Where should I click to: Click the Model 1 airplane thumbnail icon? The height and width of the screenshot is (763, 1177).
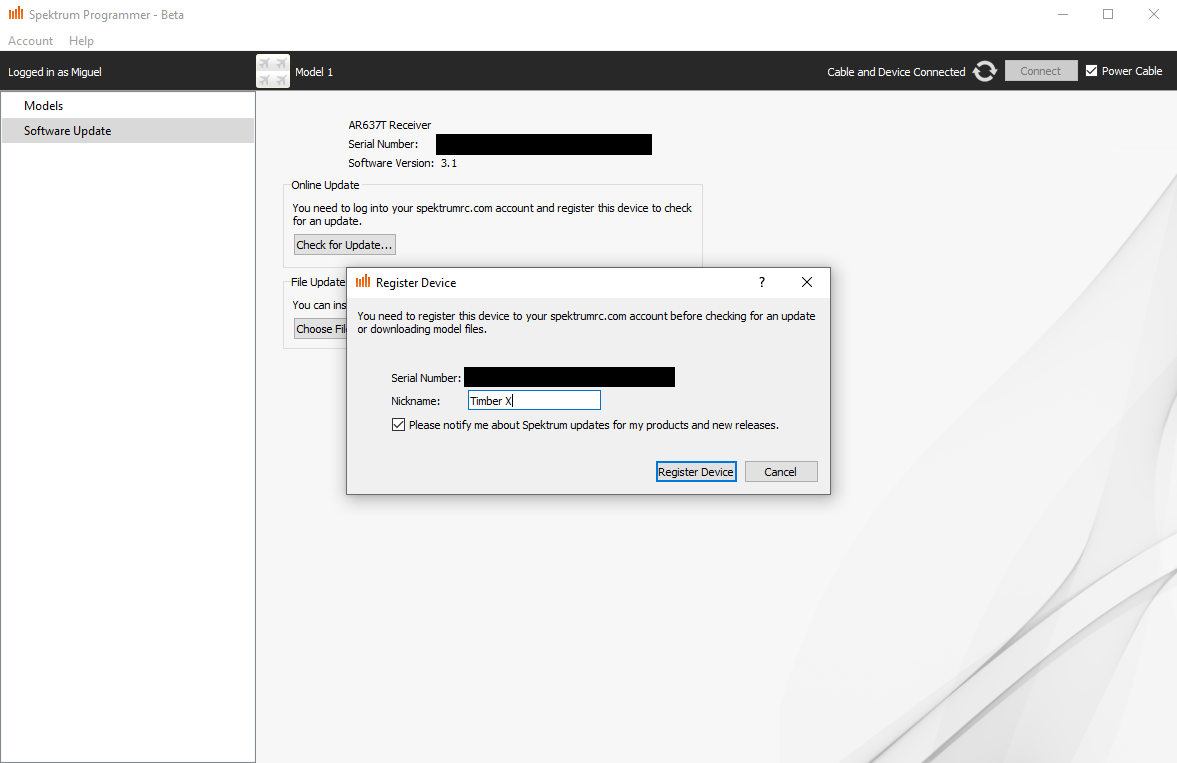pos(273,71)
